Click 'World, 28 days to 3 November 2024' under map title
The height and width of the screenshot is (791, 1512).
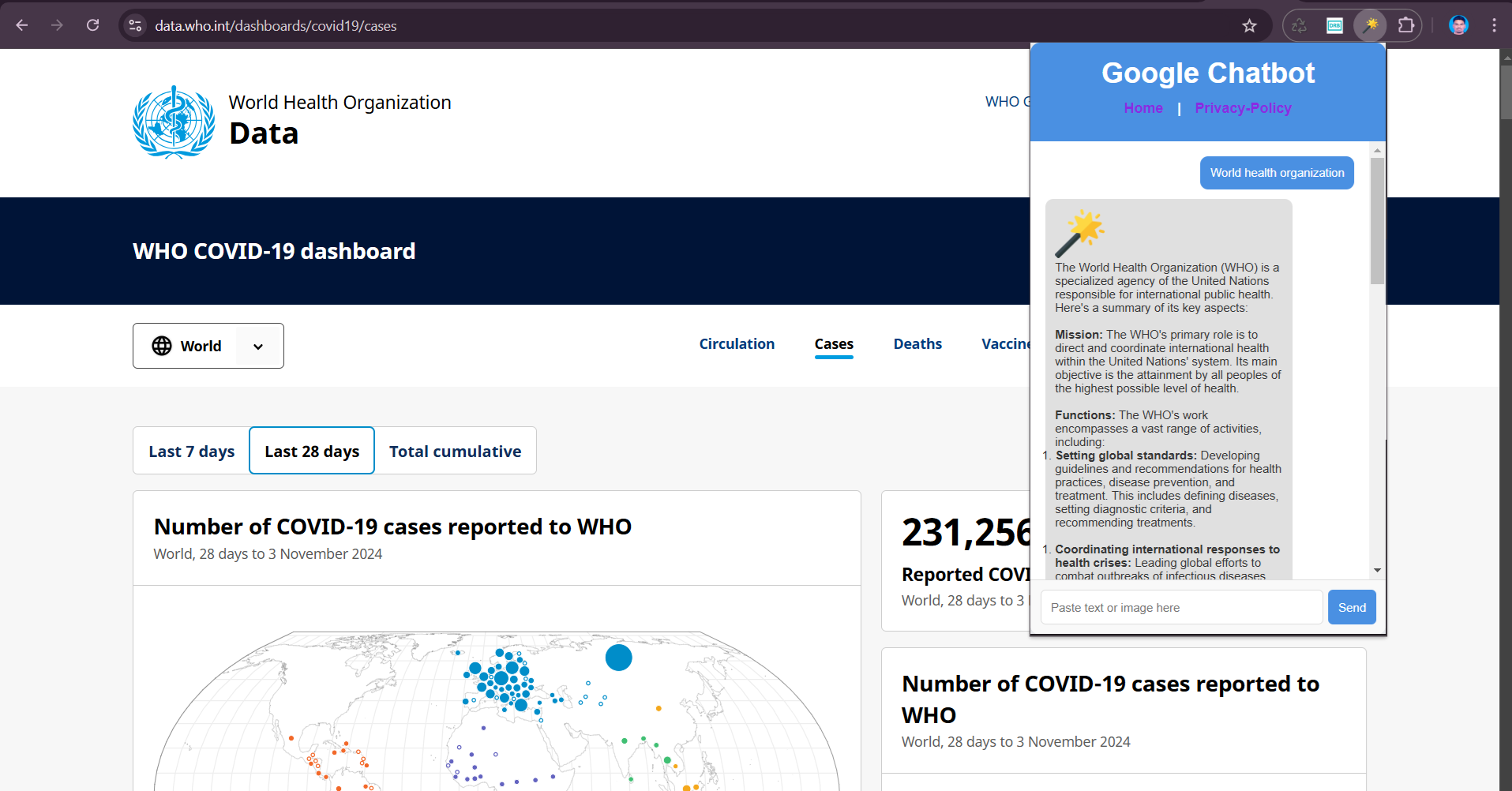coord(268,554)
